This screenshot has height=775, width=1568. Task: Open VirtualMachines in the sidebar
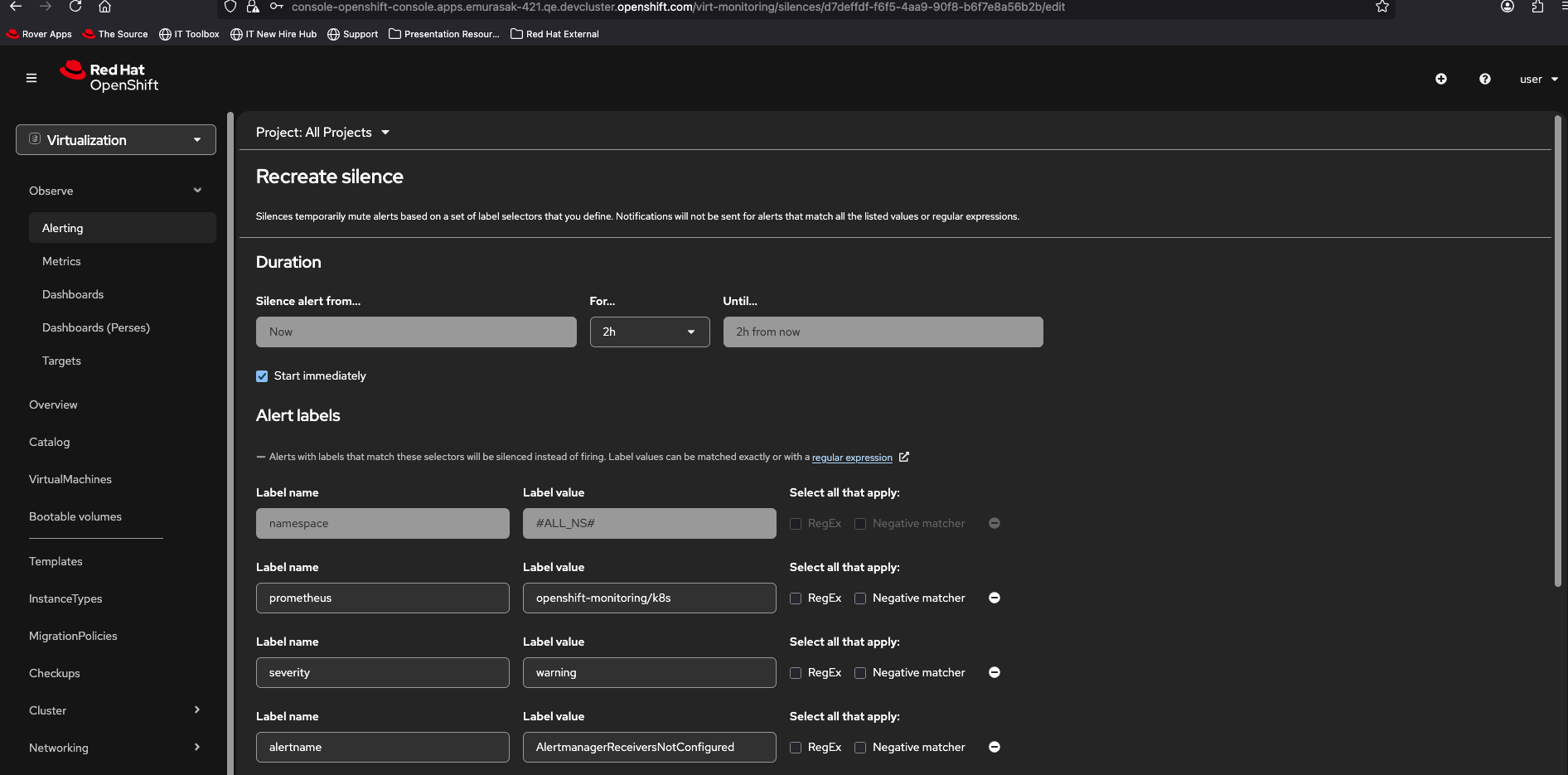click(x=70, y=479)
